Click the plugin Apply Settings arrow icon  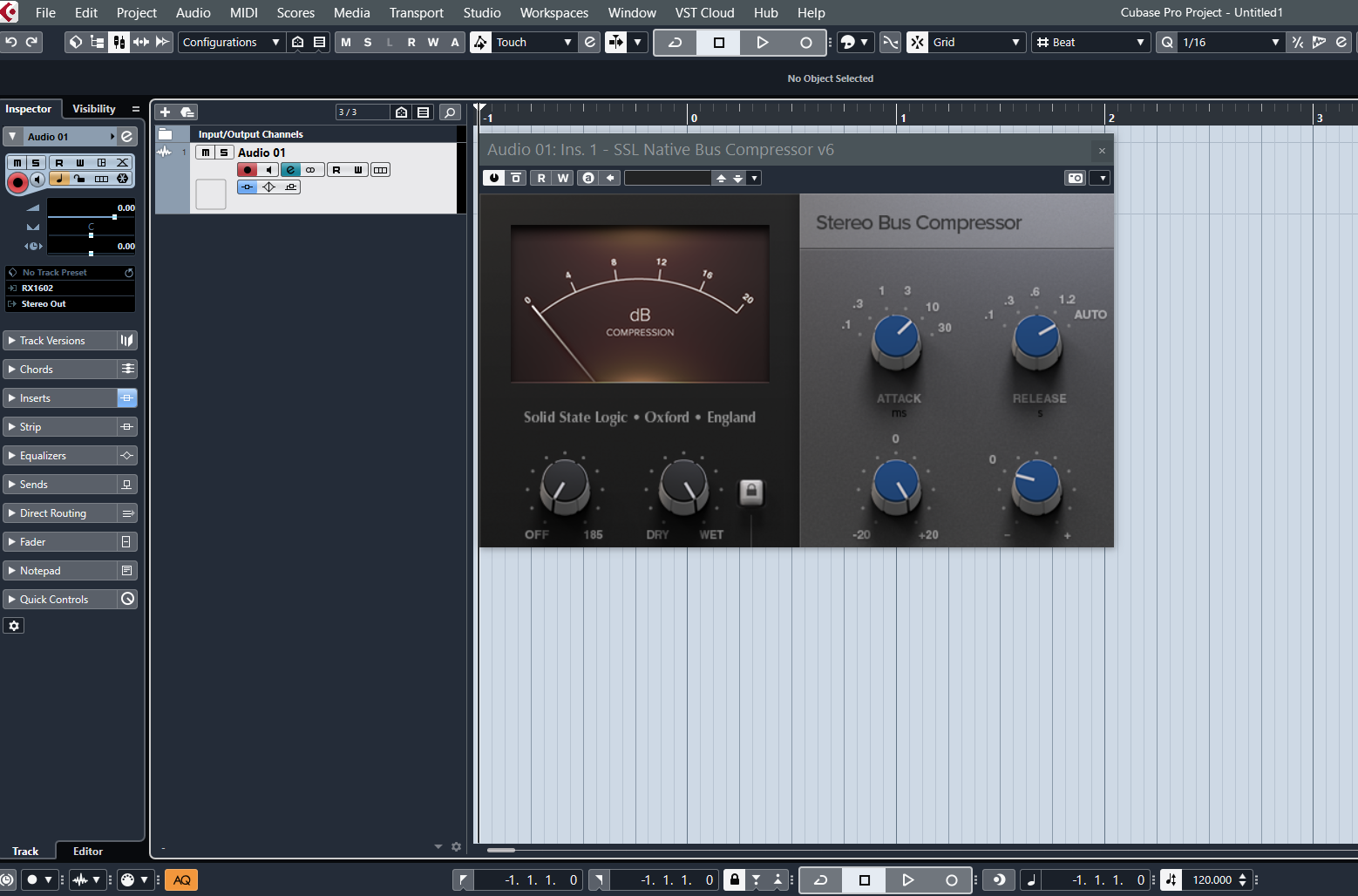(611, 178)
